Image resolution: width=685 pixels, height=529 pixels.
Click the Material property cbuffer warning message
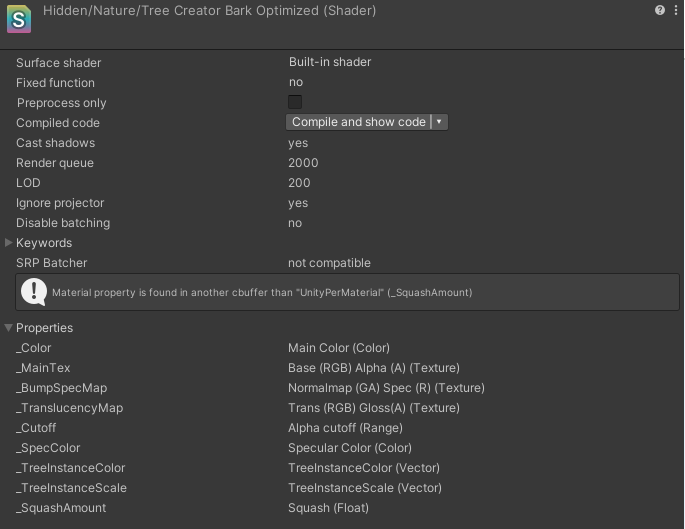pos(262,293)
